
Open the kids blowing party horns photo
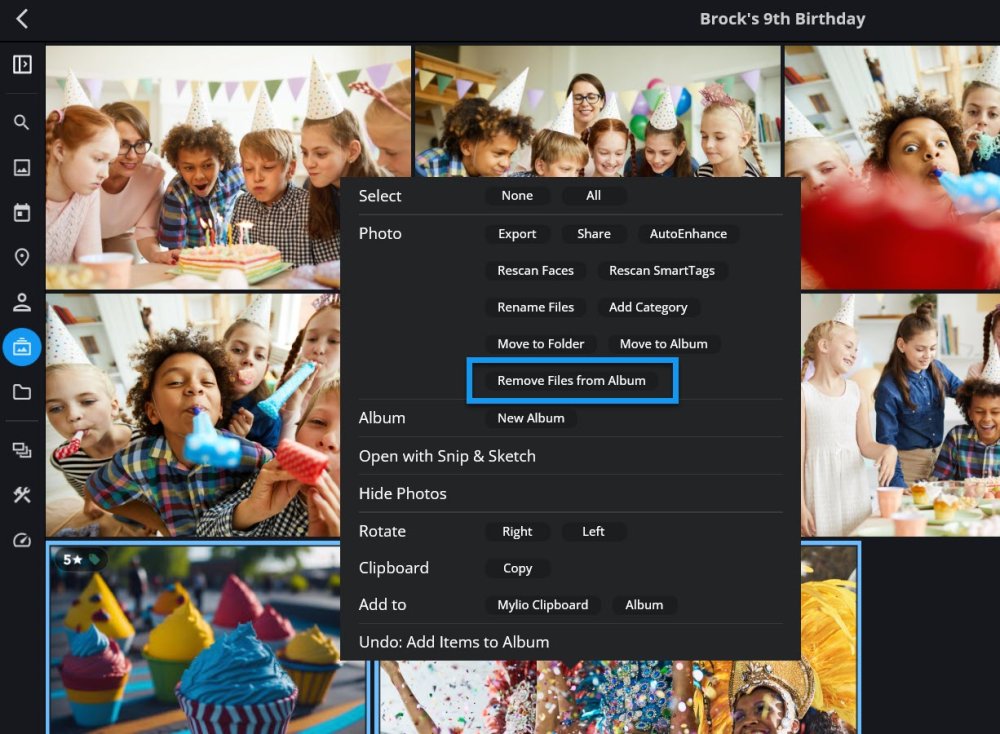pyautogui.click(x=193, y=415)
